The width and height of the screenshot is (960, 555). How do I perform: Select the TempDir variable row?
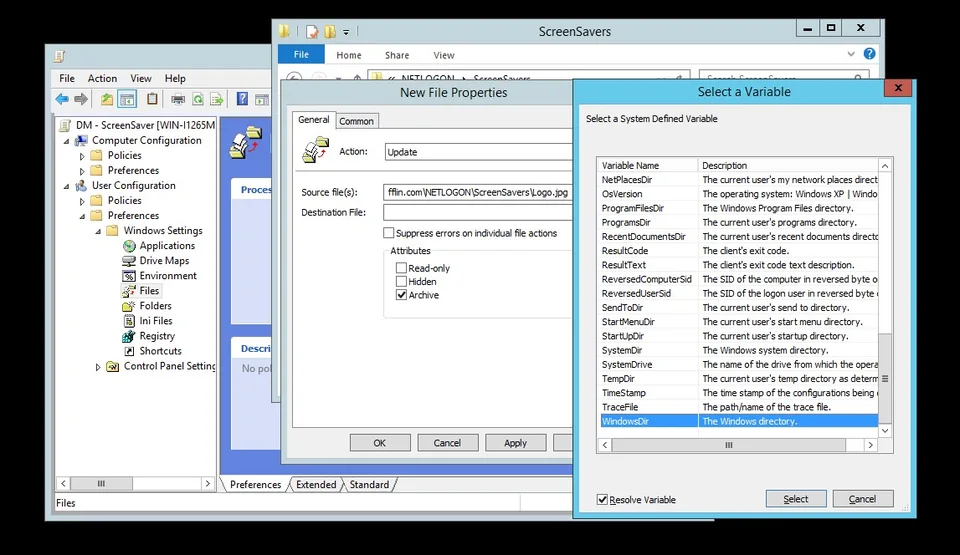pos(739,379)
